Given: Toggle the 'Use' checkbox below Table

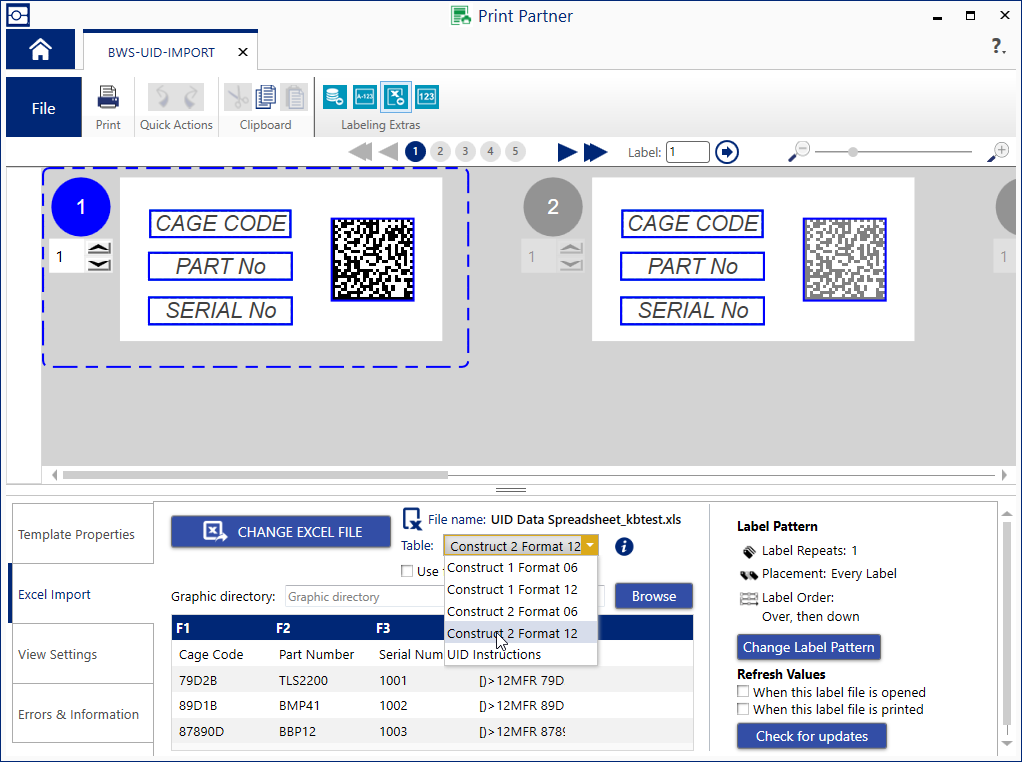Looking at the screenshot, I should pyautogui.click(x=406, y=571).
